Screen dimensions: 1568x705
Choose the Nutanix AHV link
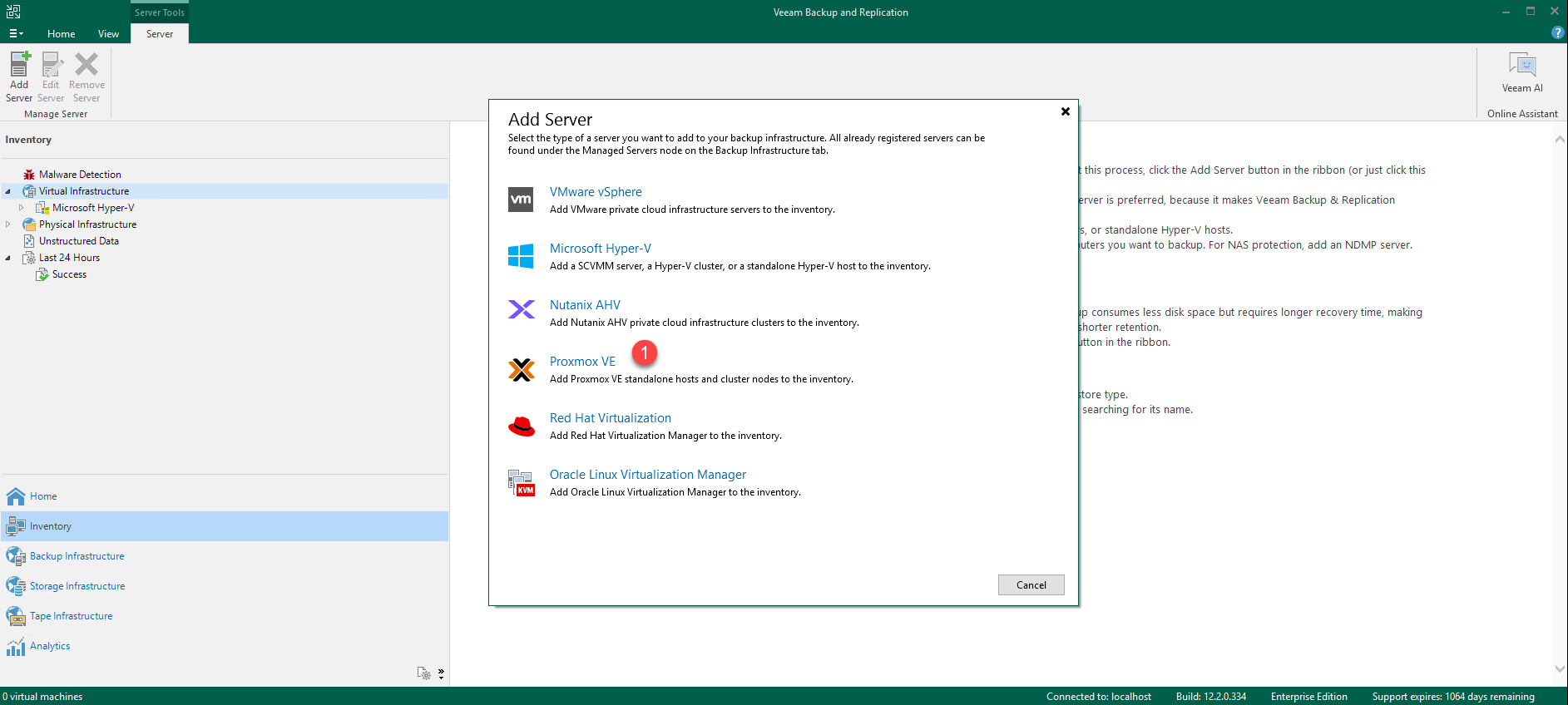pyautogui.click(x=585, y=305)
